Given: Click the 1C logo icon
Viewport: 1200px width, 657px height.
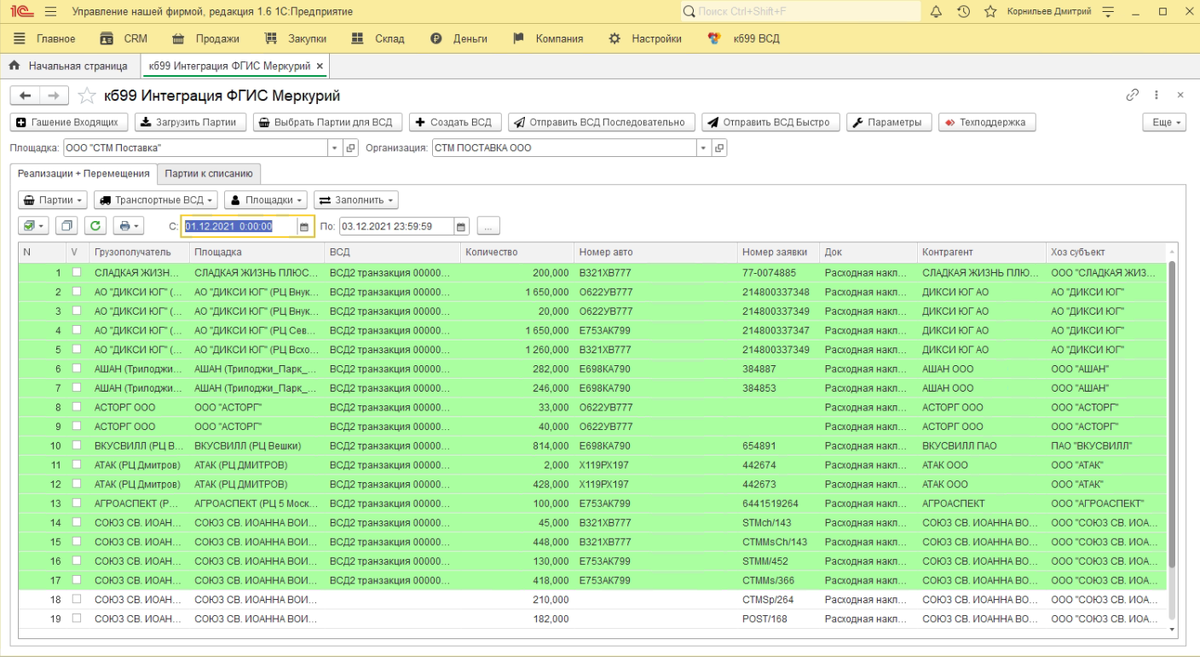Looking at the screenshot, I should [x=21, y=11].
